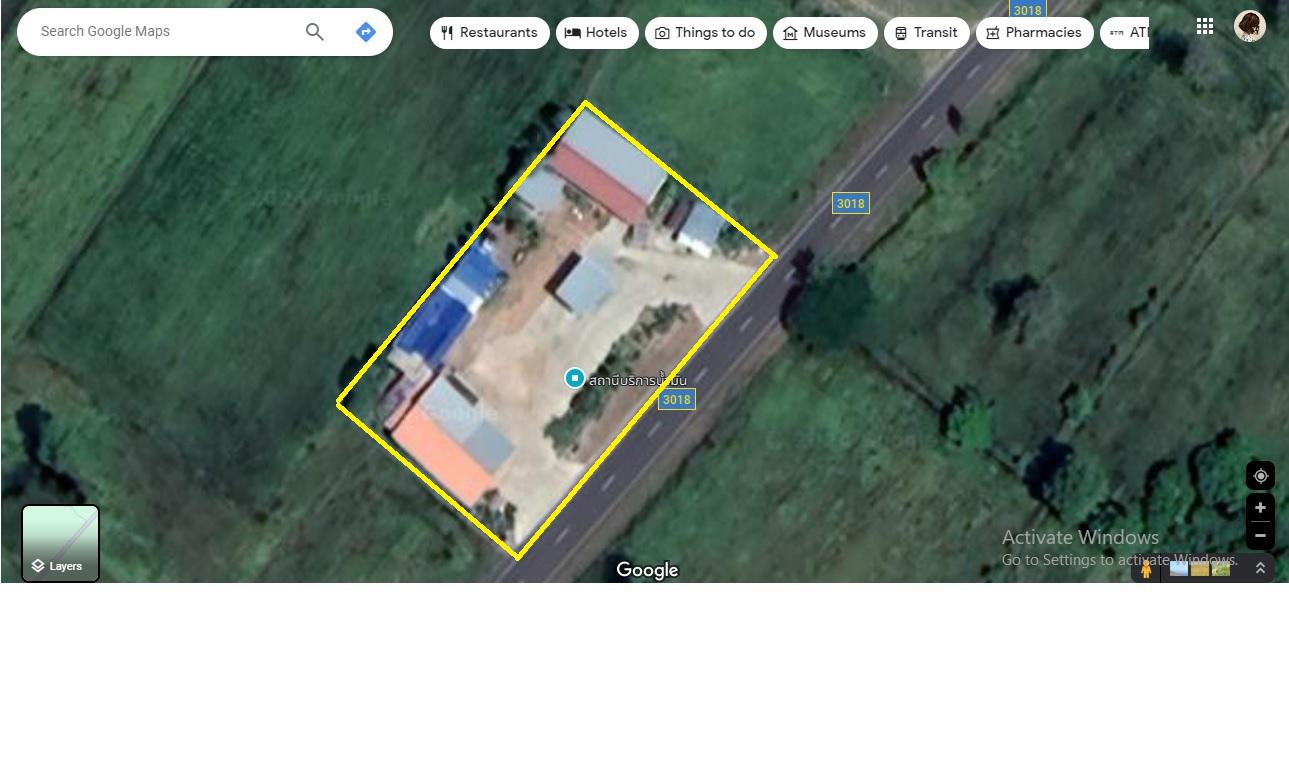Select the Pharmacies category chip
This screenshot has width=1289, height=782.
(x=1035, y=33)
